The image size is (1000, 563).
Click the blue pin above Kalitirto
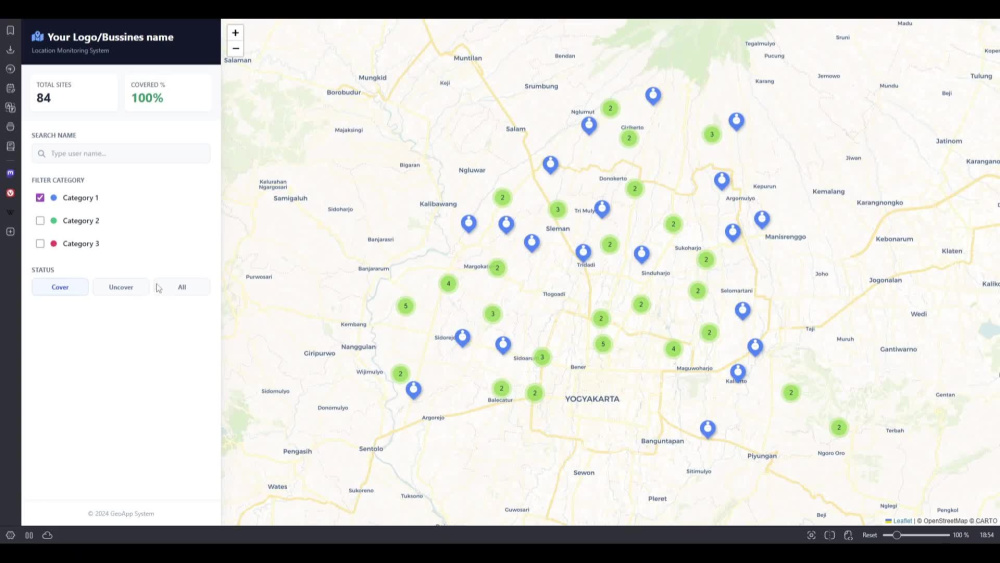pyautogui.click(x=738, y=372)
